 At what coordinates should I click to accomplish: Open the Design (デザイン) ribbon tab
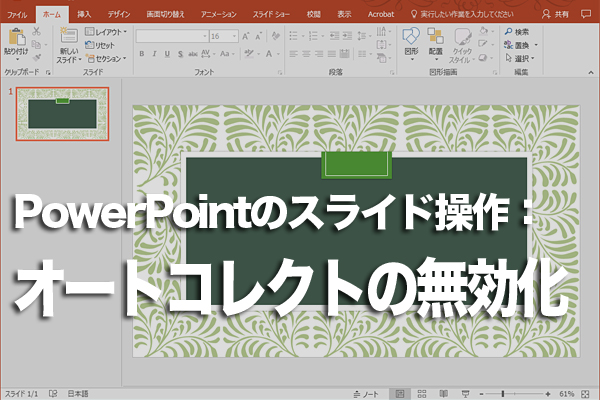118,15
